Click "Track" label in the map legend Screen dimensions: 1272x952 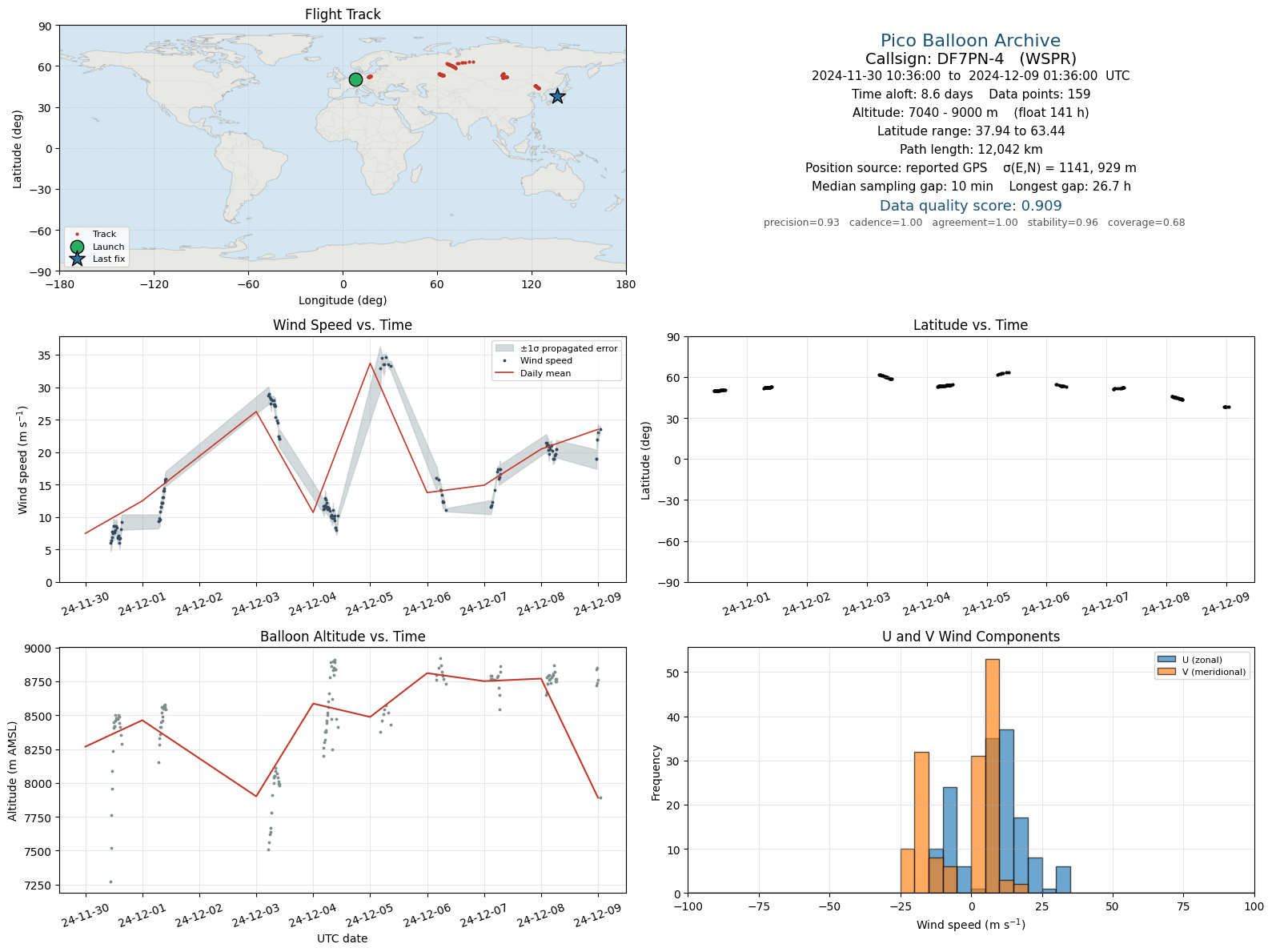[104, 235]
